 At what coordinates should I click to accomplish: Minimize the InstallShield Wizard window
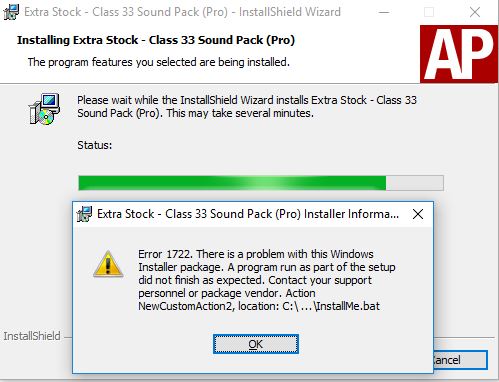tap(384, 12)
